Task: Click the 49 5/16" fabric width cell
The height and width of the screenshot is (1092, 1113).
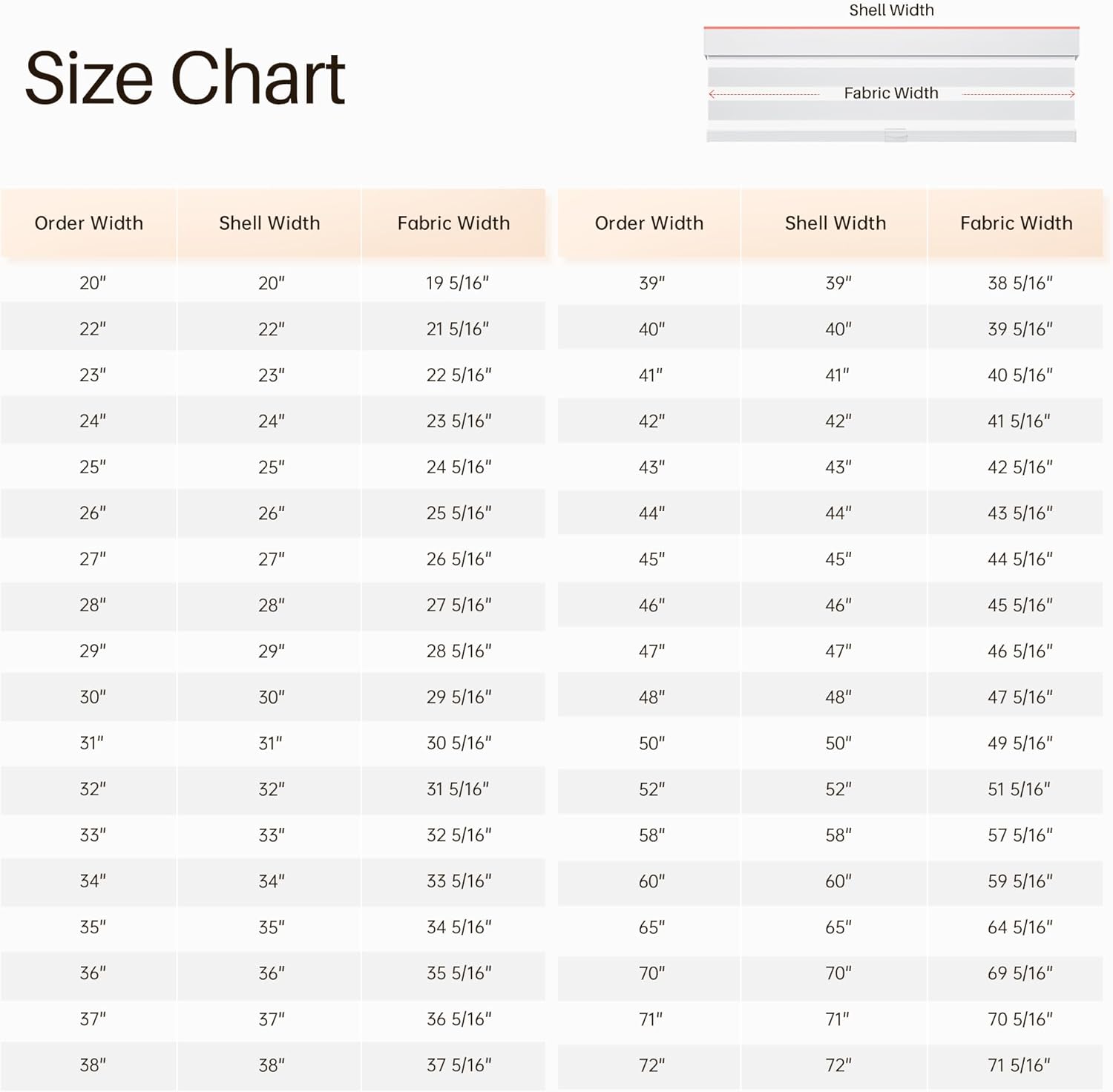Action: pyautogui.click(x=1020, y=743)
